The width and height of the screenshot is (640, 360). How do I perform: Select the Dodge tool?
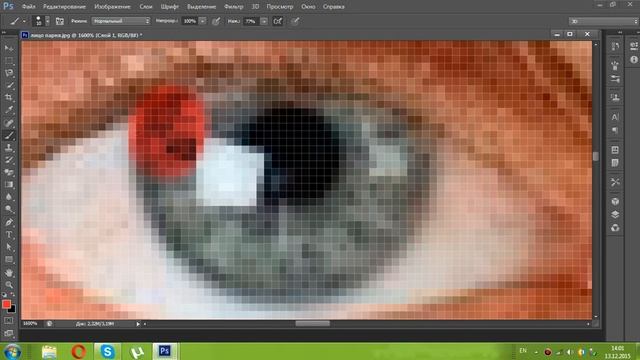[x=9, y=209]
